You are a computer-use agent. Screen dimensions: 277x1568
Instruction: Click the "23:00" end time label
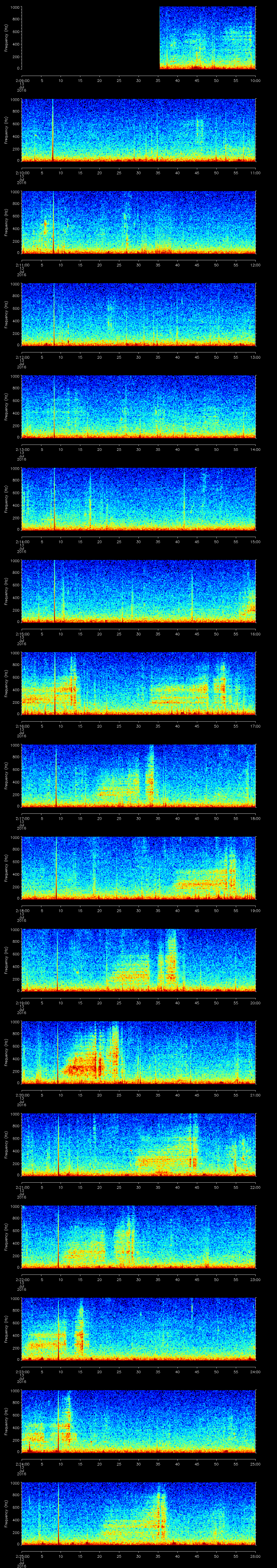255,1279
